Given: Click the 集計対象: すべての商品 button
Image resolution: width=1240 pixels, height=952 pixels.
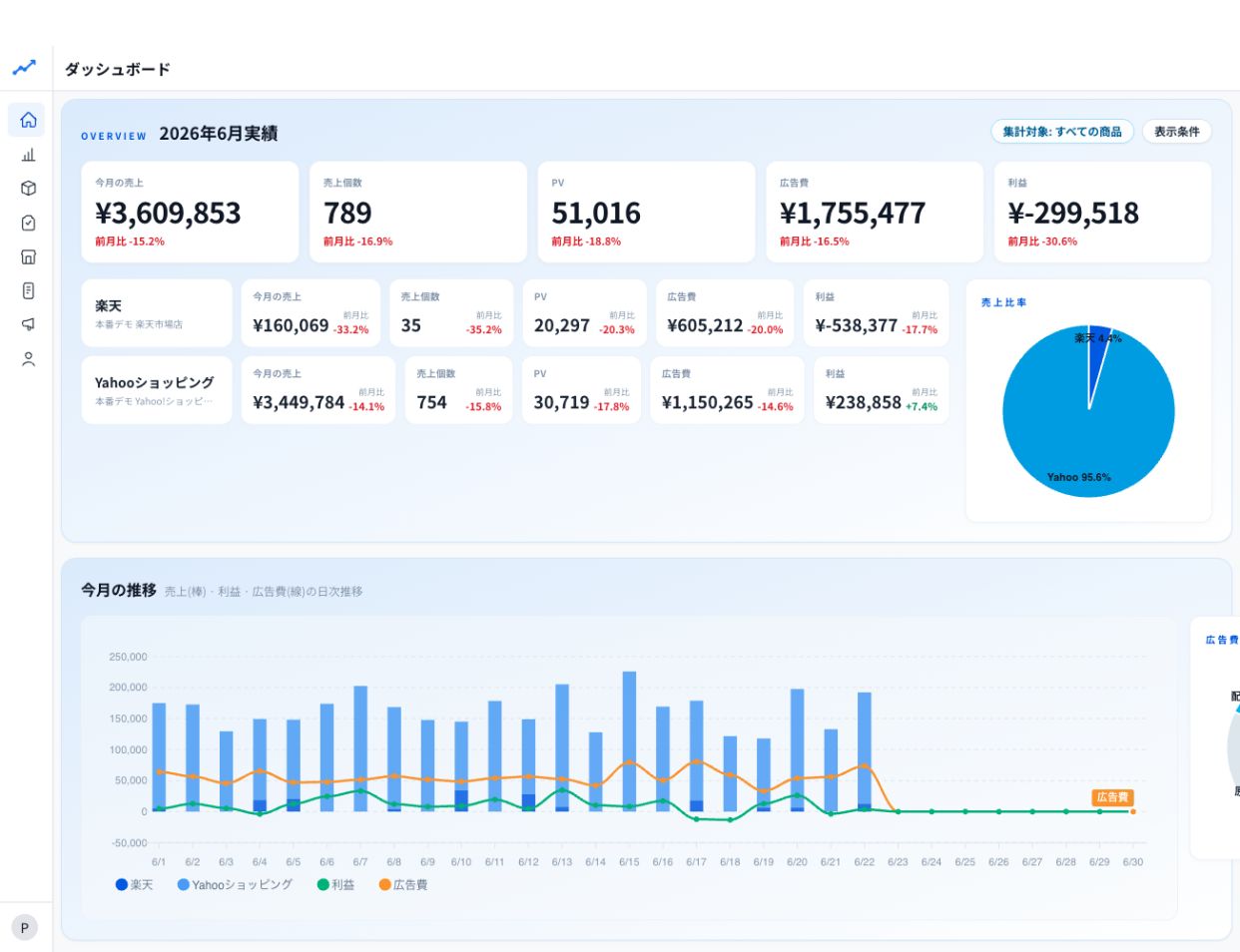Looking at the screenshot, I should (1062, 132).
